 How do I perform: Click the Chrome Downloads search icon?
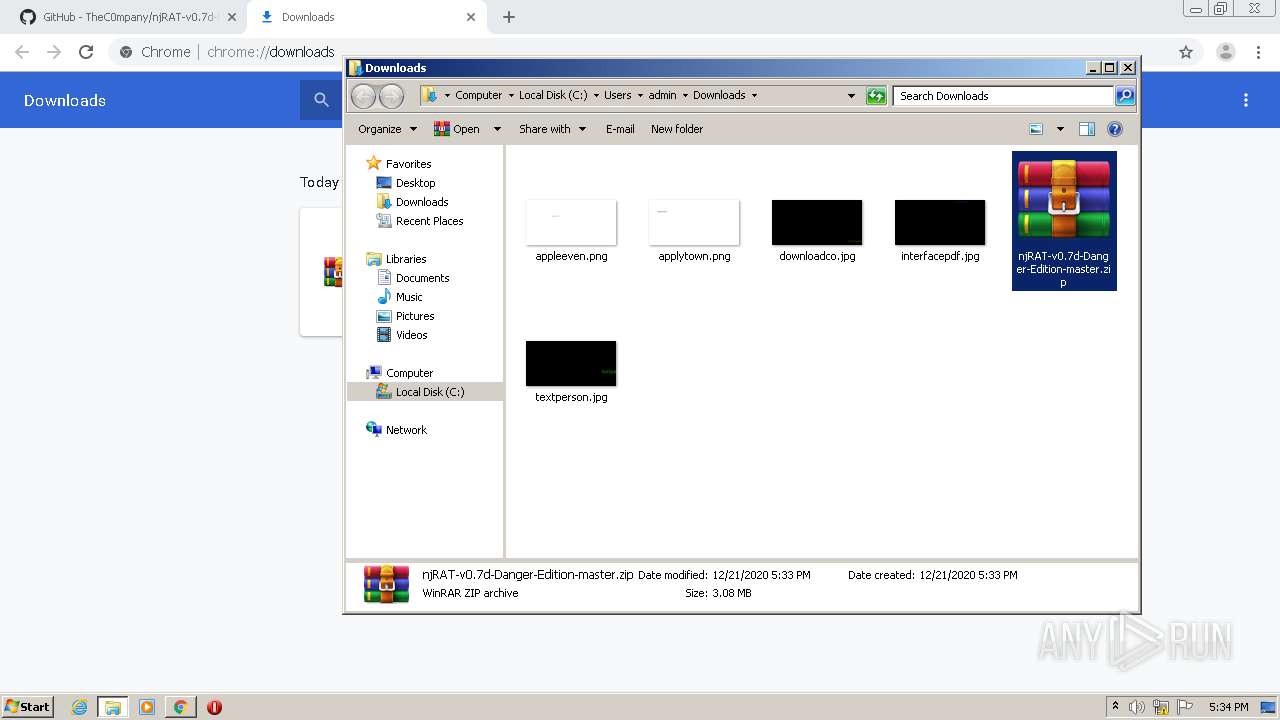(321, 100)
